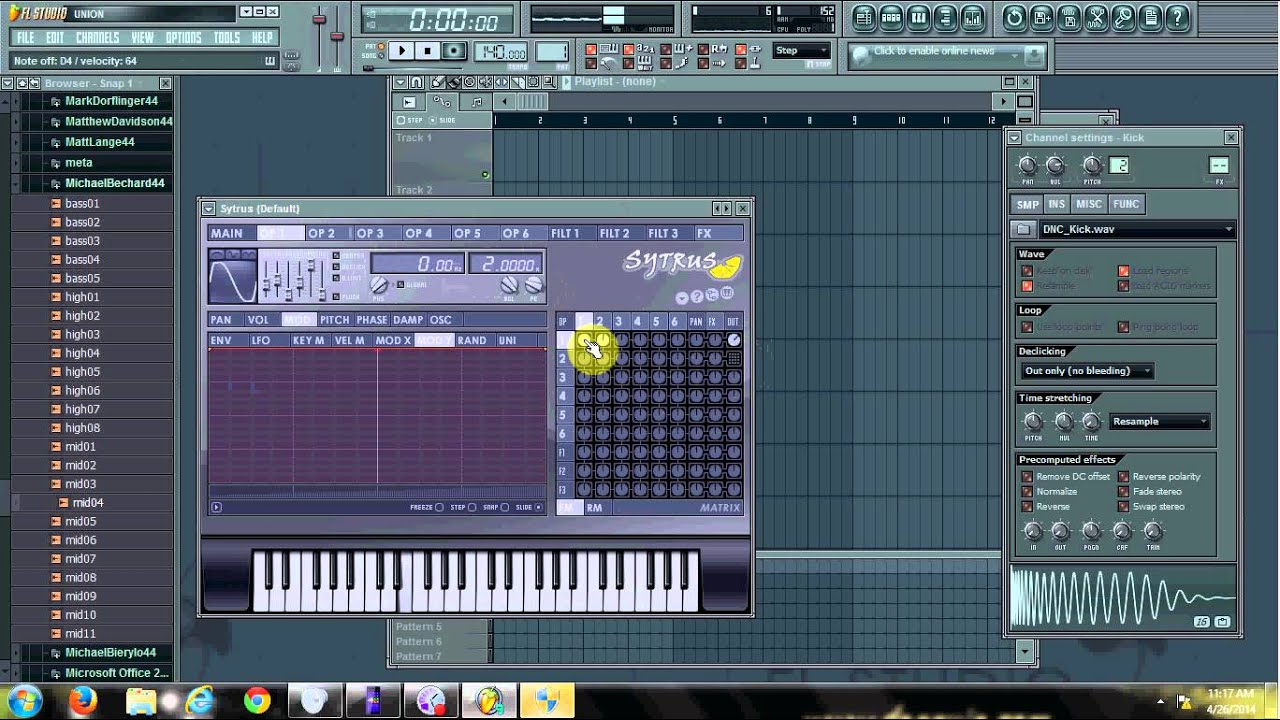
Task: Toggle Resample checkbox in Wave section
Action: point(1026,286)
